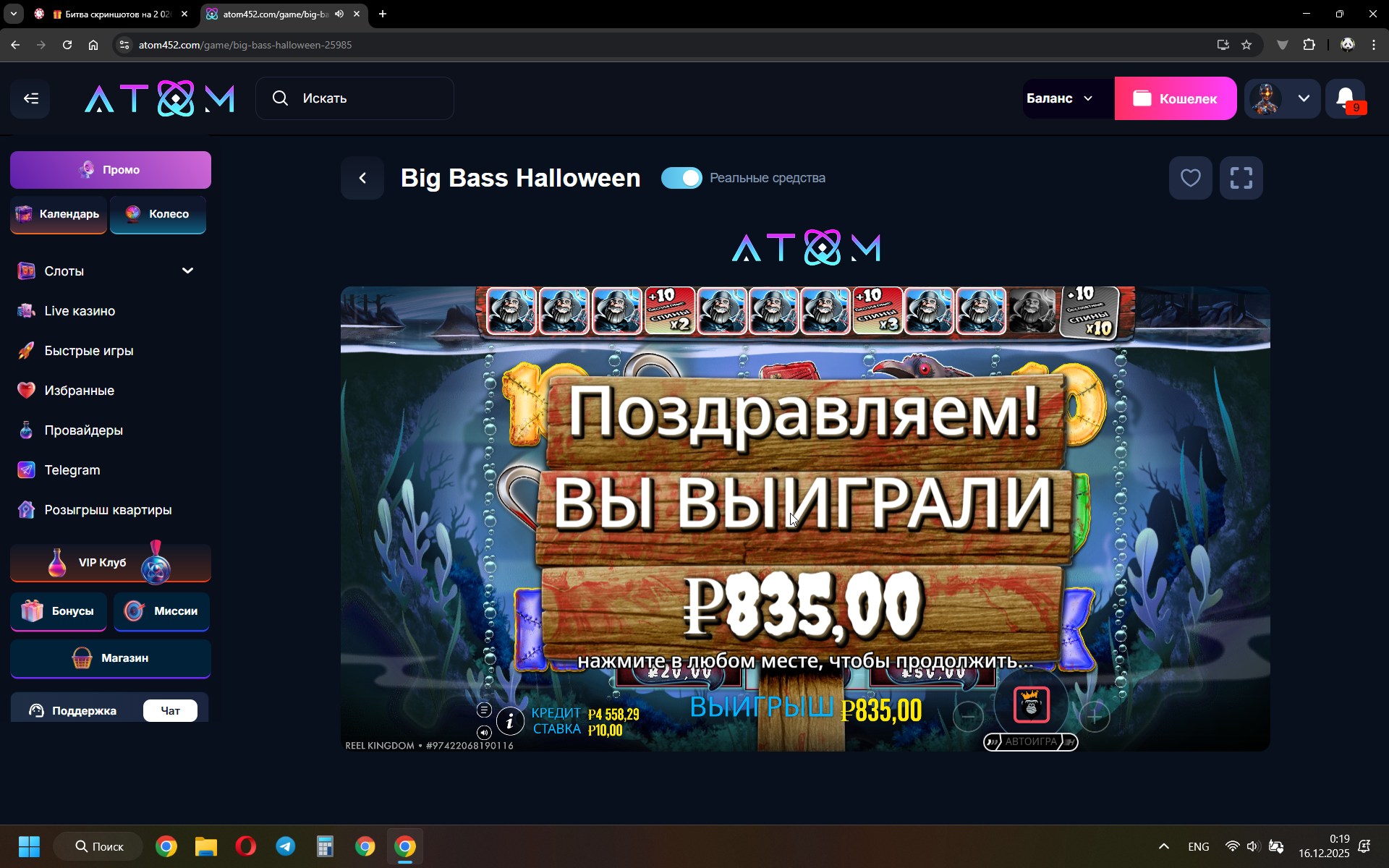Open Live казино section

click(80, 311)
